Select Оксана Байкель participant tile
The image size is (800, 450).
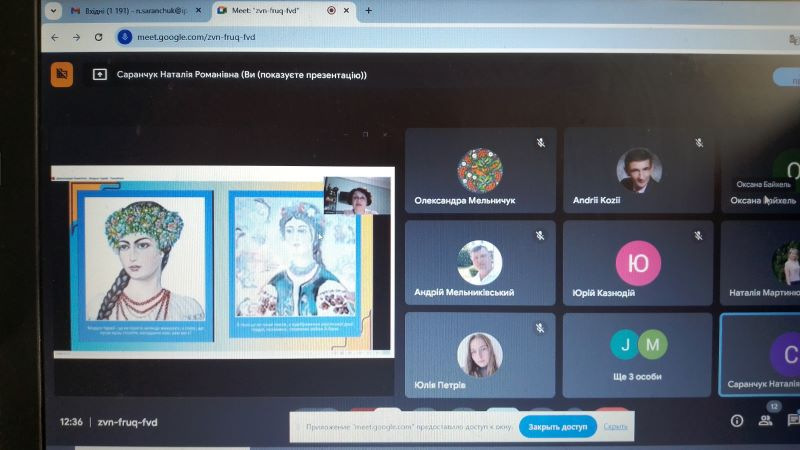click(761, 170)
